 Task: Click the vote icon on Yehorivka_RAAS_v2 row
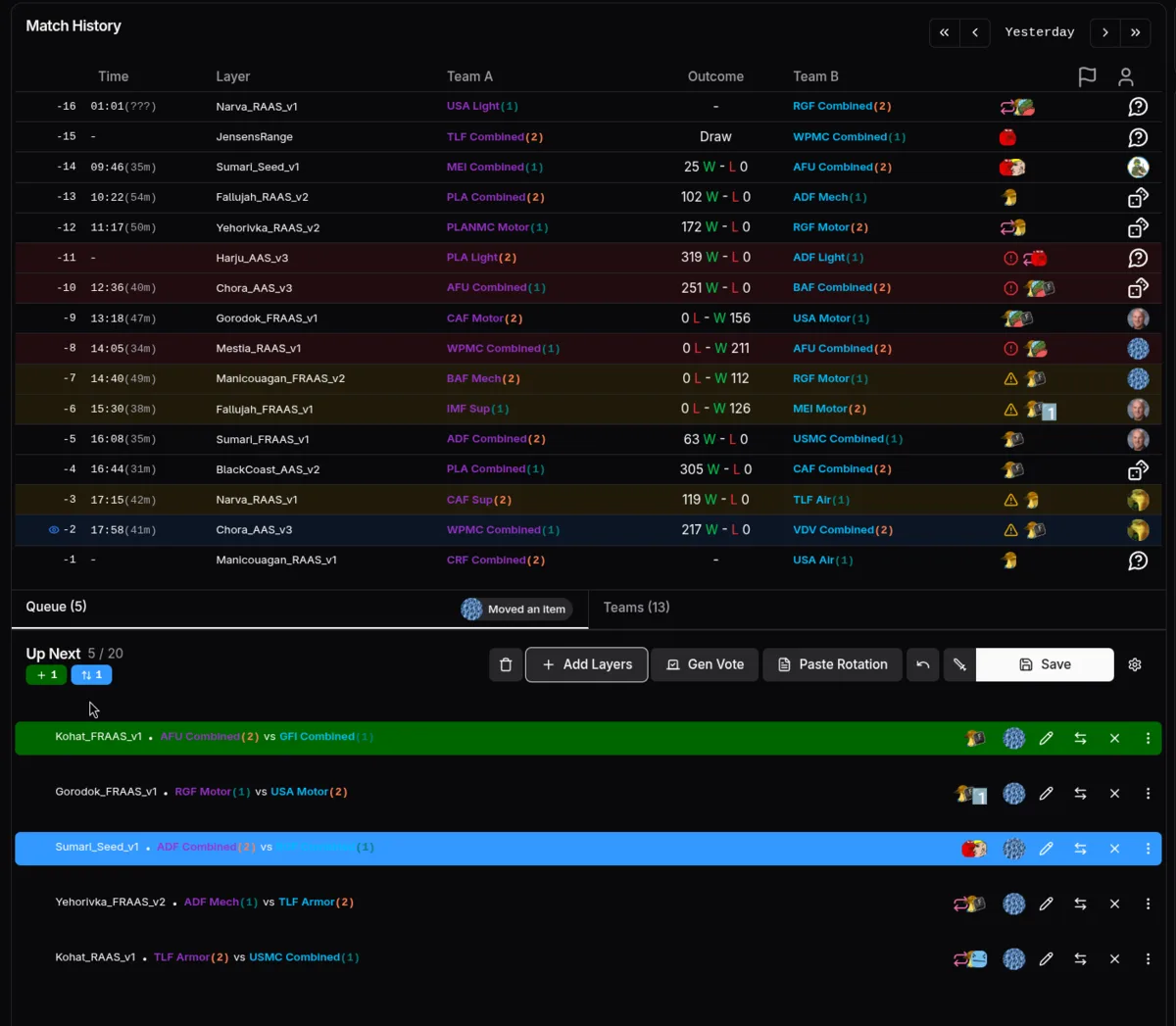click(x=1138, y=228)
